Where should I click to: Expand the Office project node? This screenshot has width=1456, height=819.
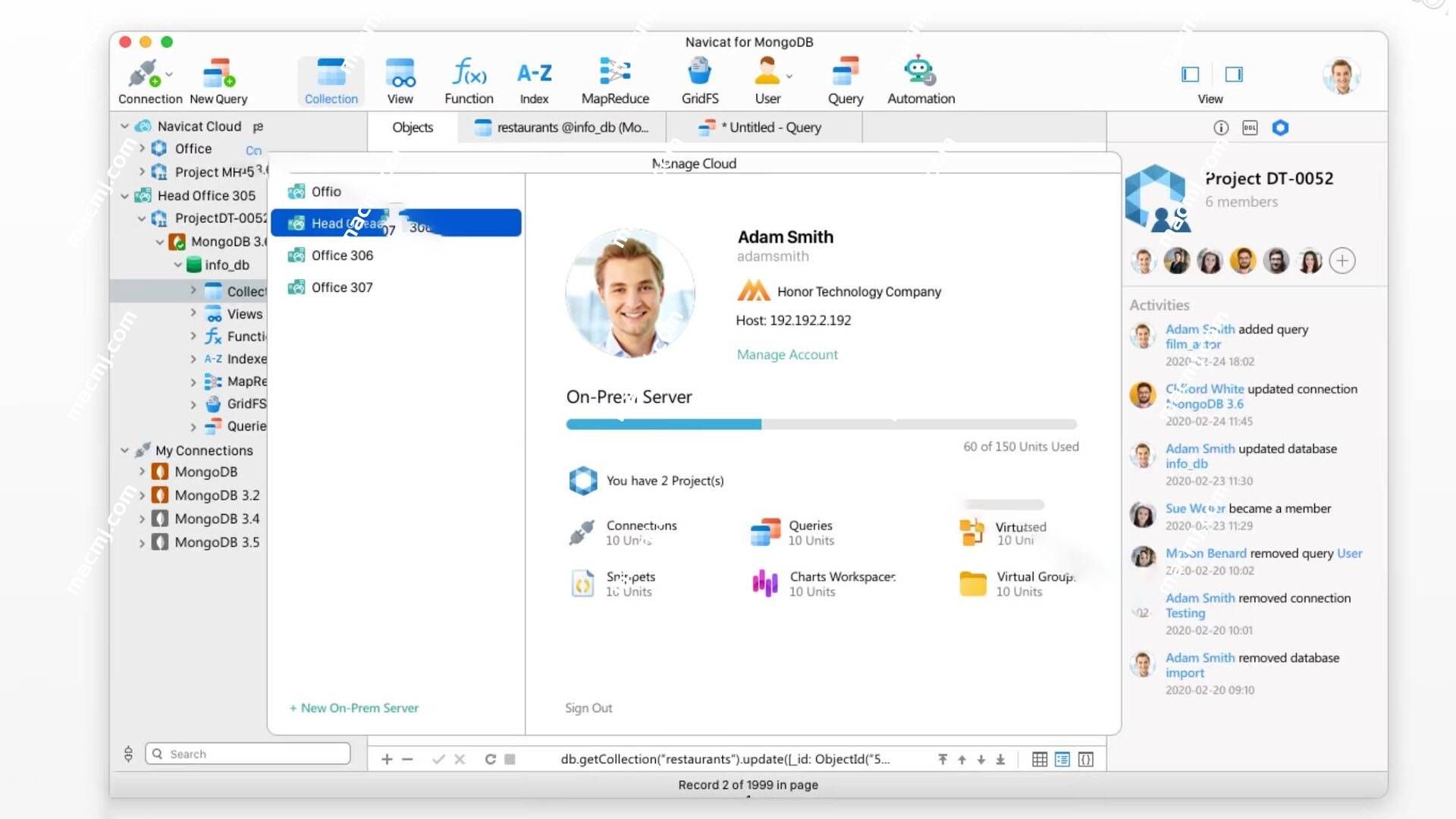coord(142,149)
